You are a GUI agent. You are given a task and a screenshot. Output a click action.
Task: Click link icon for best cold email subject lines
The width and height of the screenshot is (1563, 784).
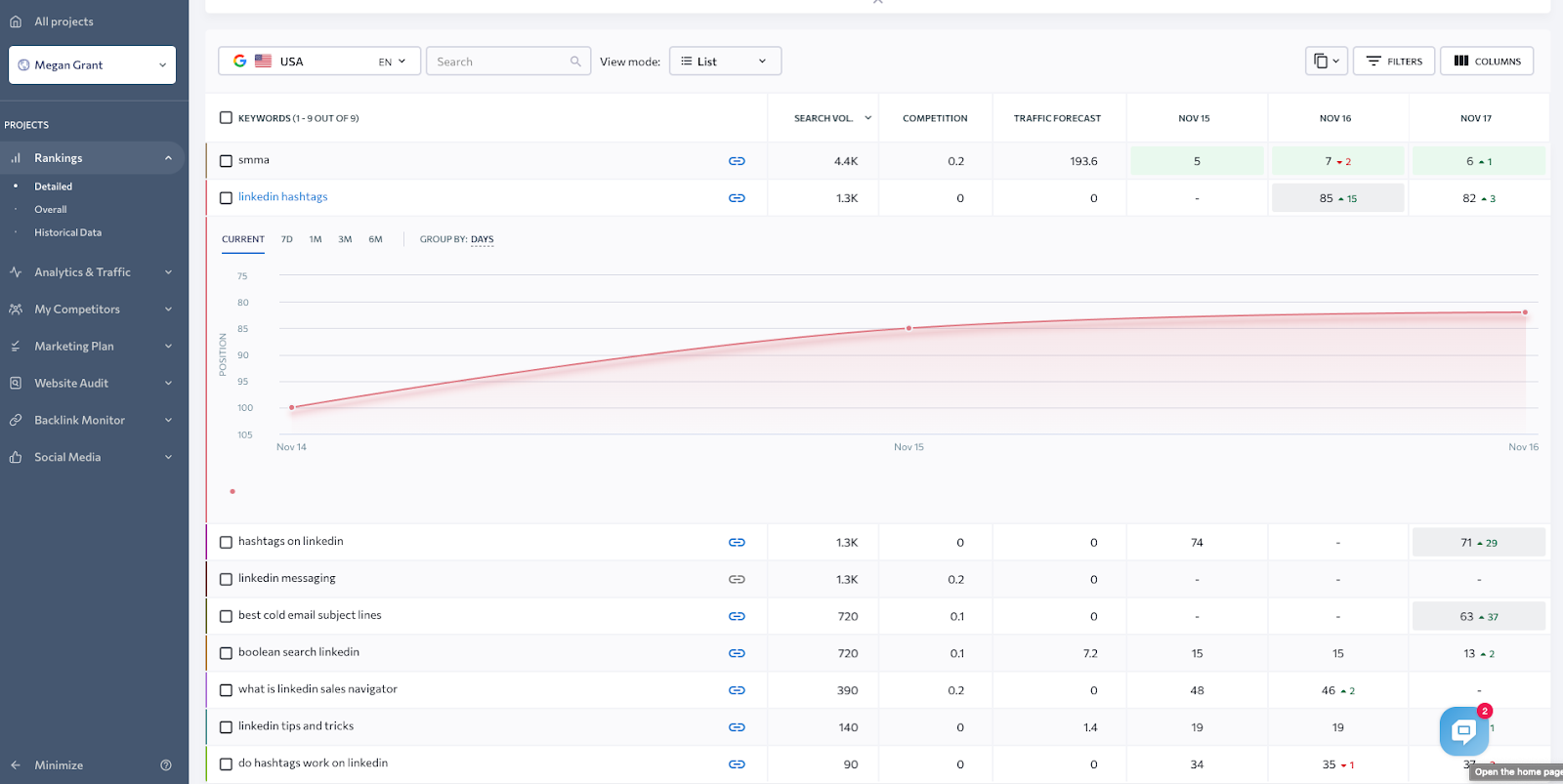click(x=737, y=617)
